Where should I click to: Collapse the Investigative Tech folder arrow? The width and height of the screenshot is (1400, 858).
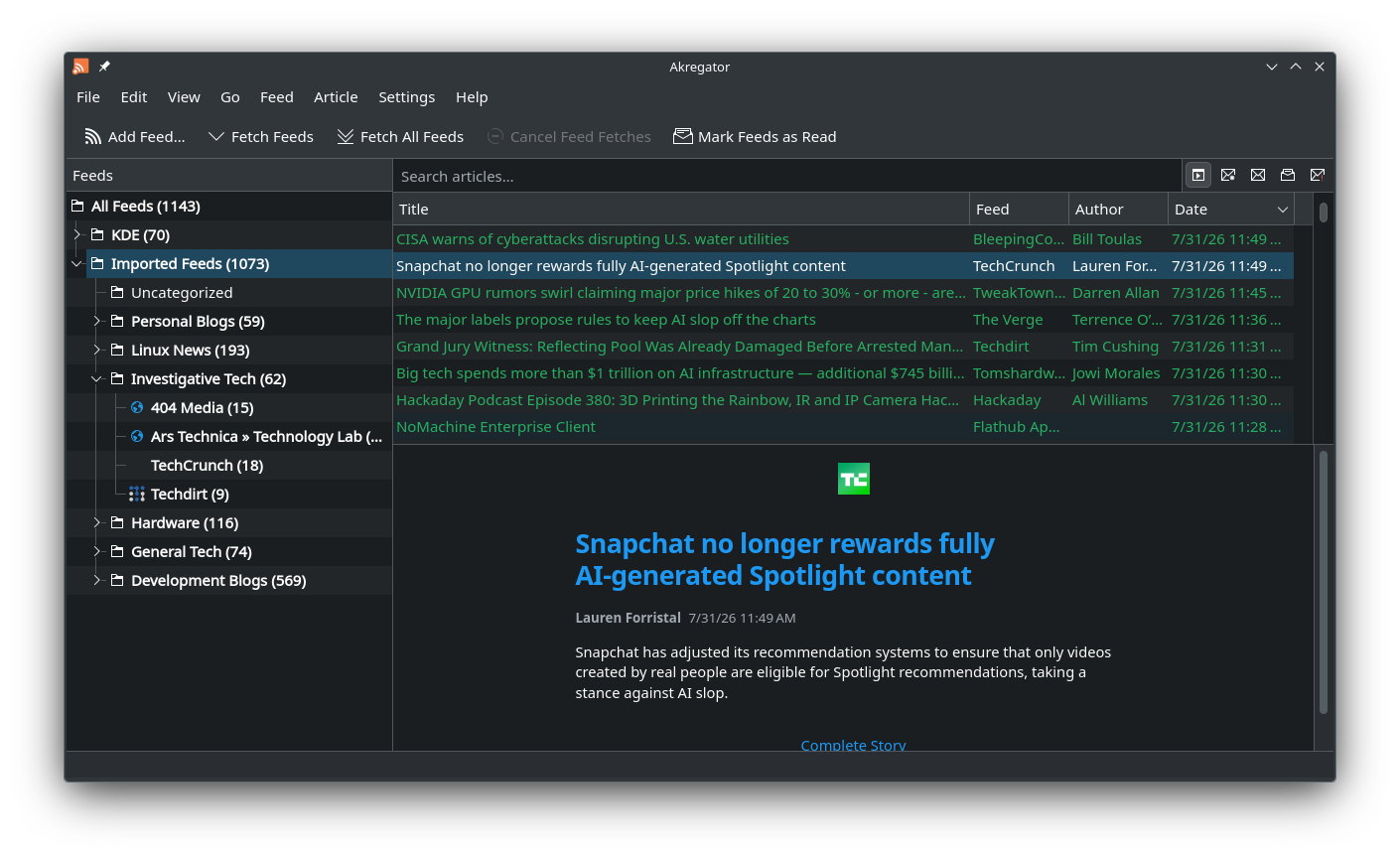[x=97, y=378]
